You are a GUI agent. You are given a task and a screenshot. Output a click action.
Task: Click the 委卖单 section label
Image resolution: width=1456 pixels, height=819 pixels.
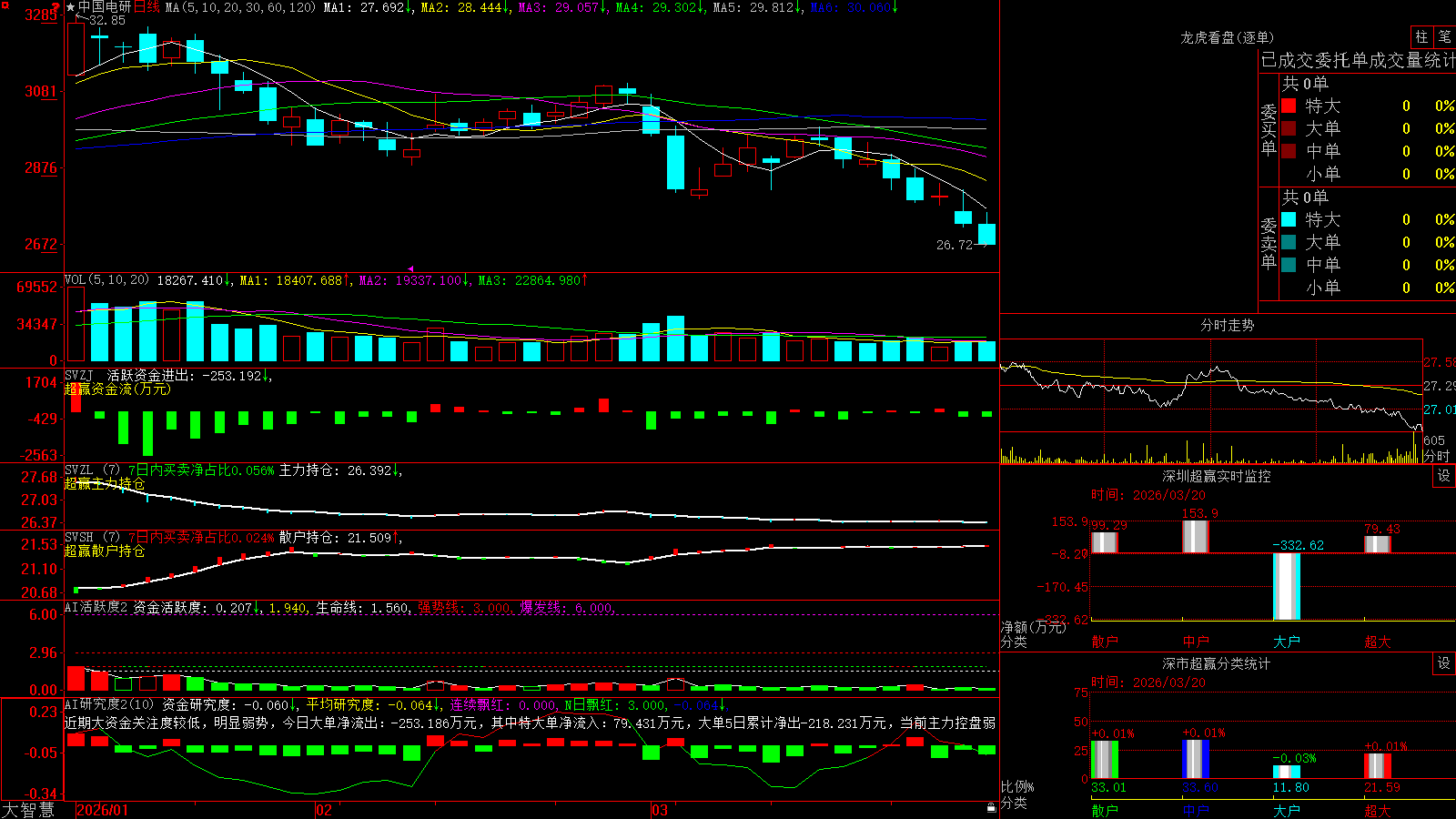1269,243
